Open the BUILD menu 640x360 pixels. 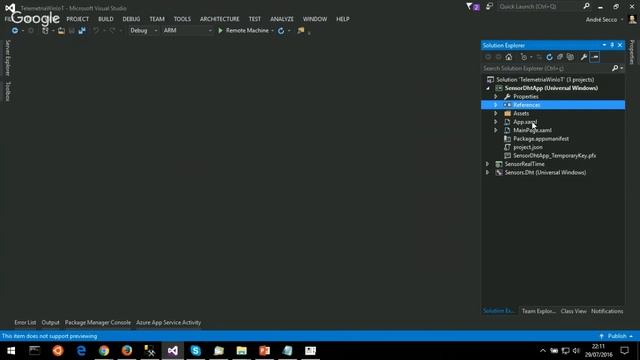[x=106, y=19]
